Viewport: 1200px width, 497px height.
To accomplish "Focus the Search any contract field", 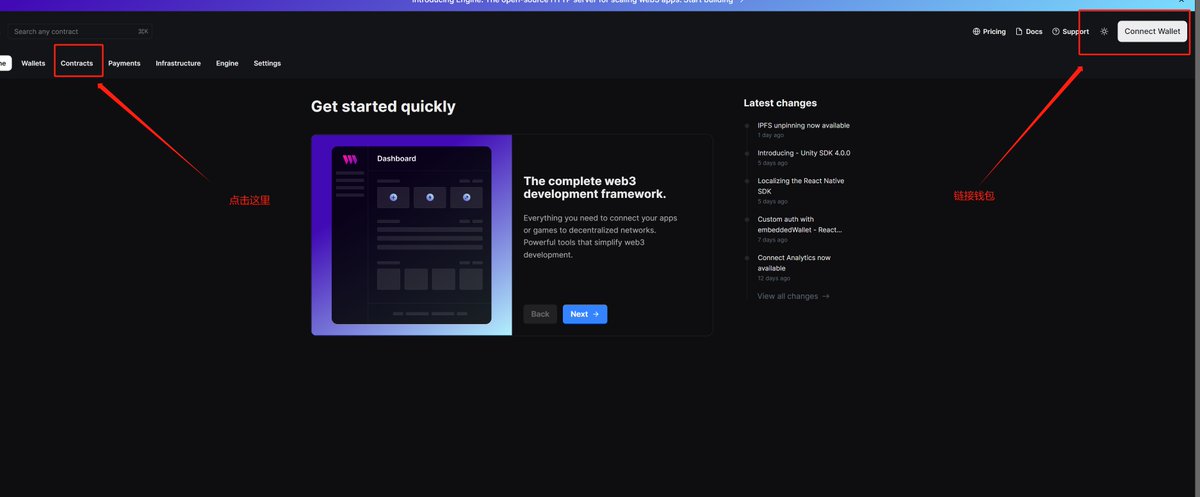I will pyautogui.click(x=79, y=31).
